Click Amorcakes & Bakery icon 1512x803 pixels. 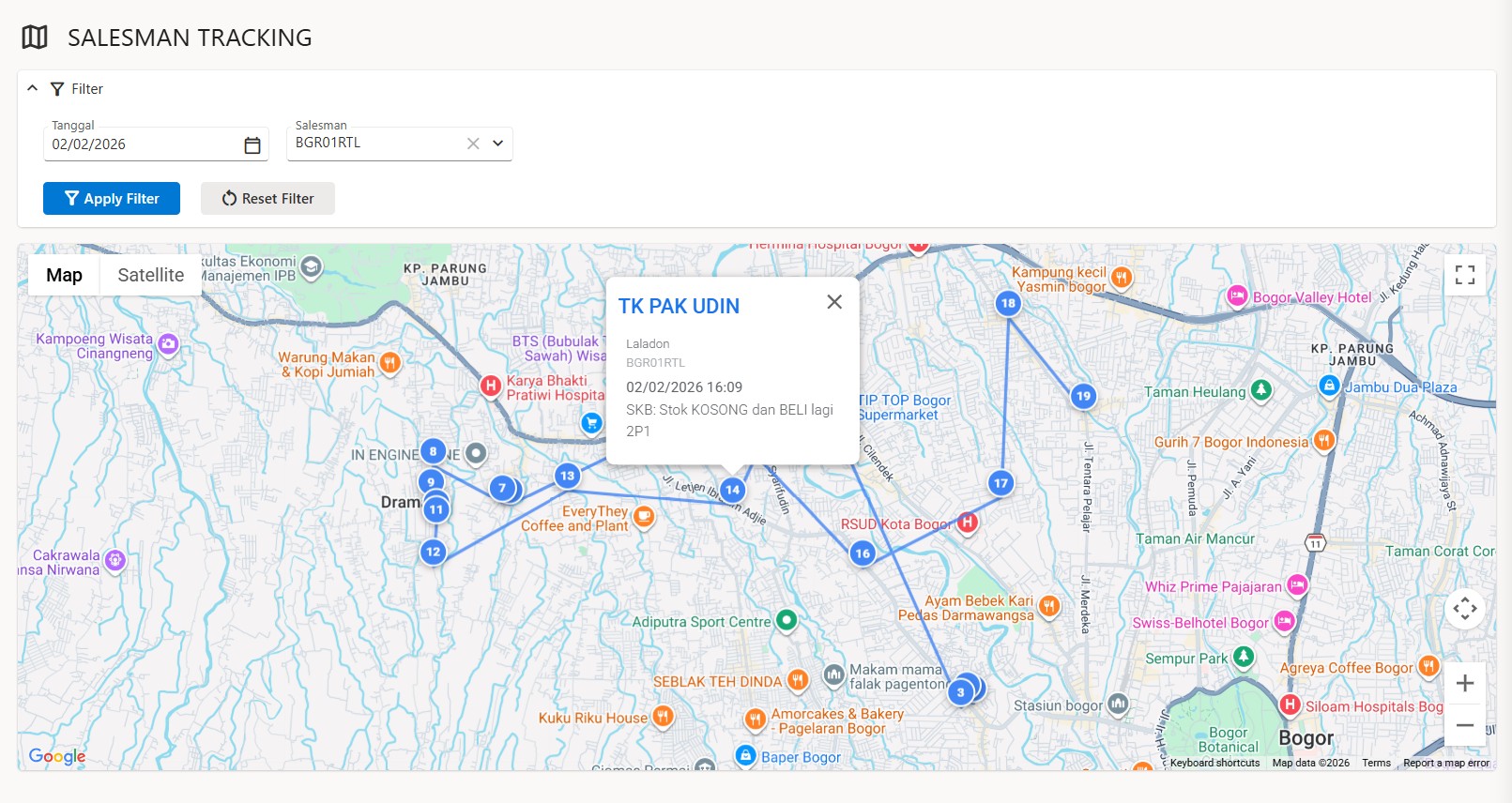(x=756, y=720)
